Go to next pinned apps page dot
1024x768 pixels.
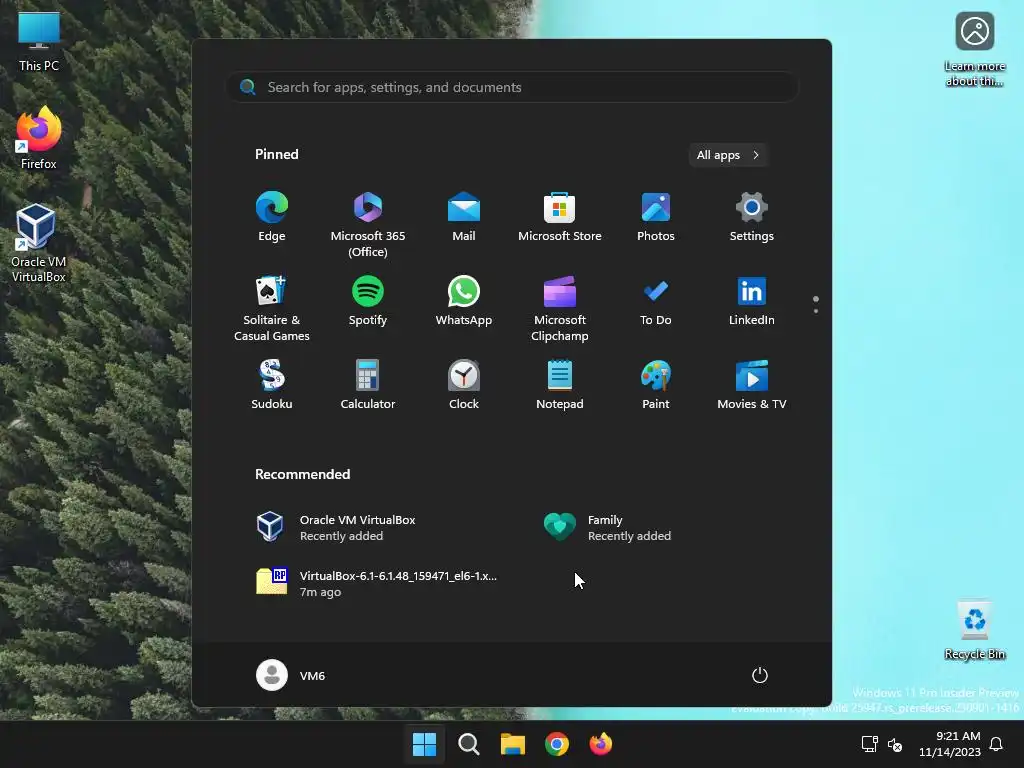tap(816, 311)
